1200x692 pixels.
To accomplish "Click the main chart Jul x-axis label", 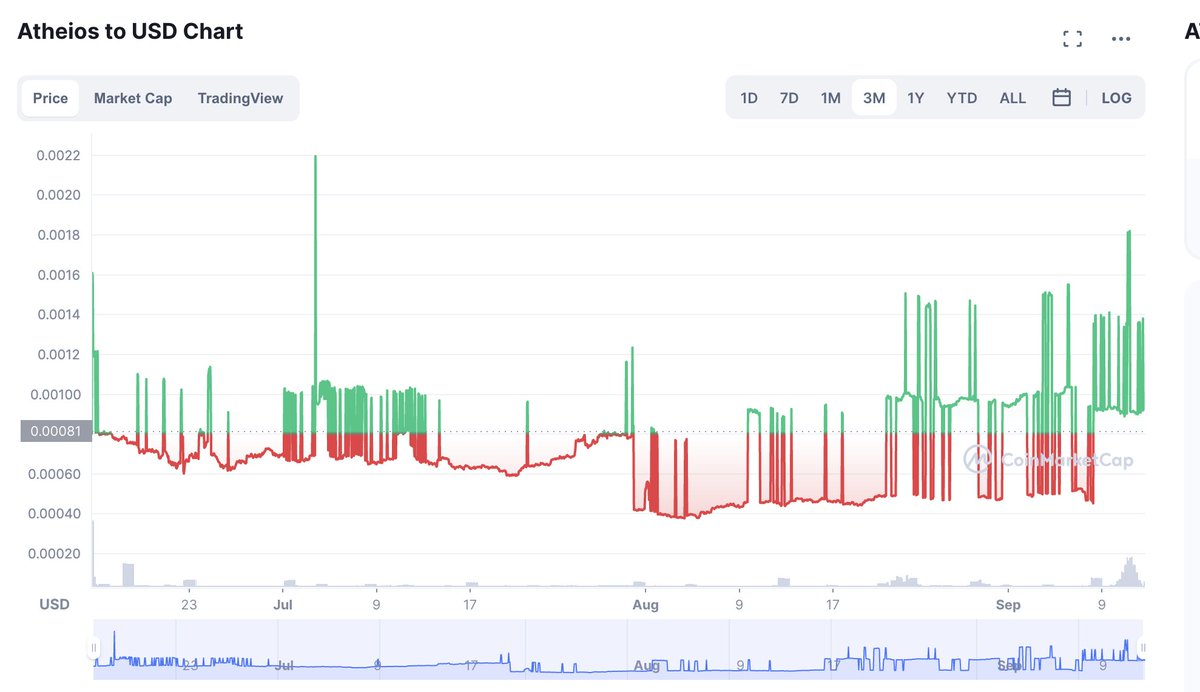I will pos(283,604).
